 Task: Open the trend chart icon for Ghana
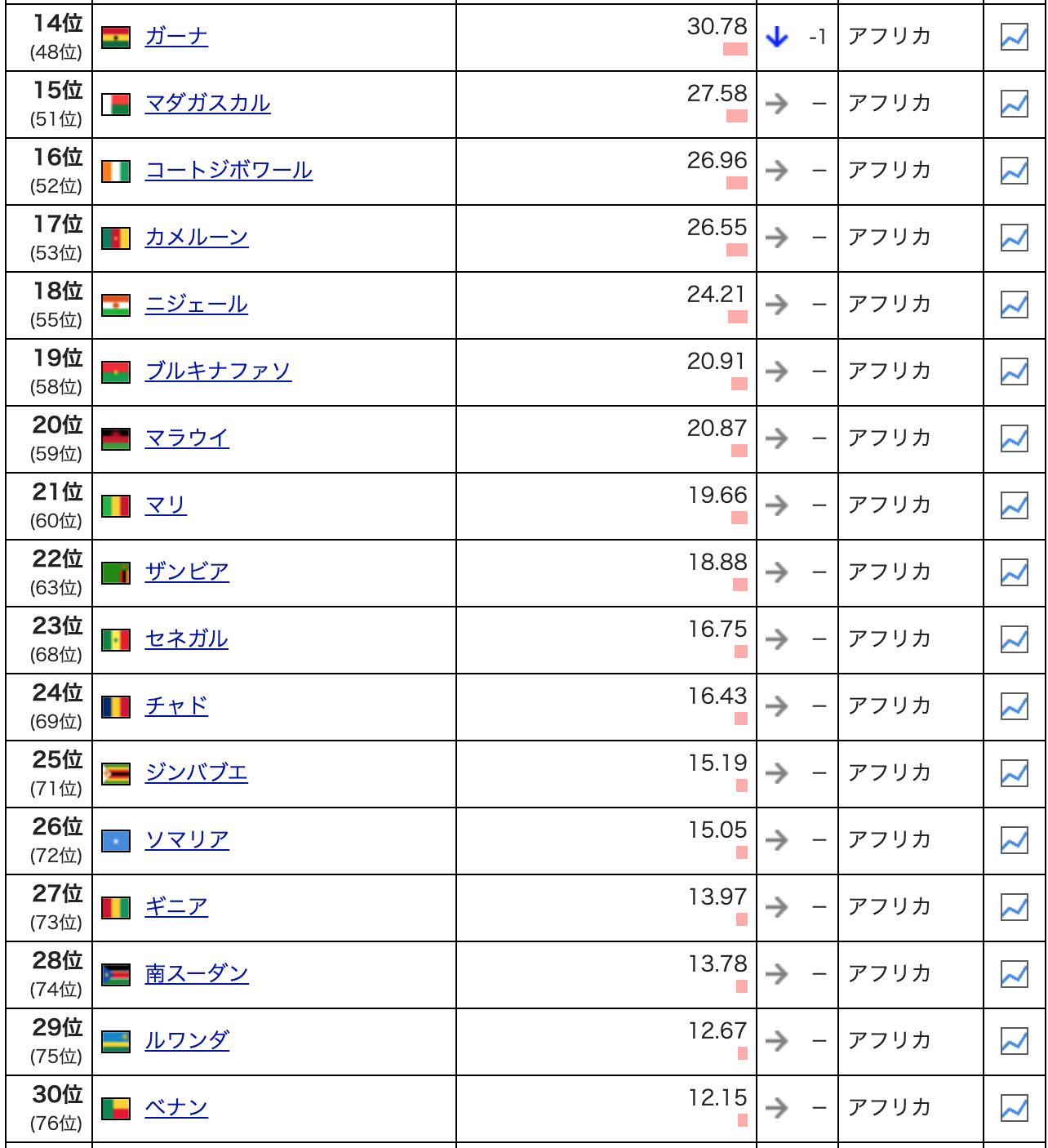tap(1014, 38)
